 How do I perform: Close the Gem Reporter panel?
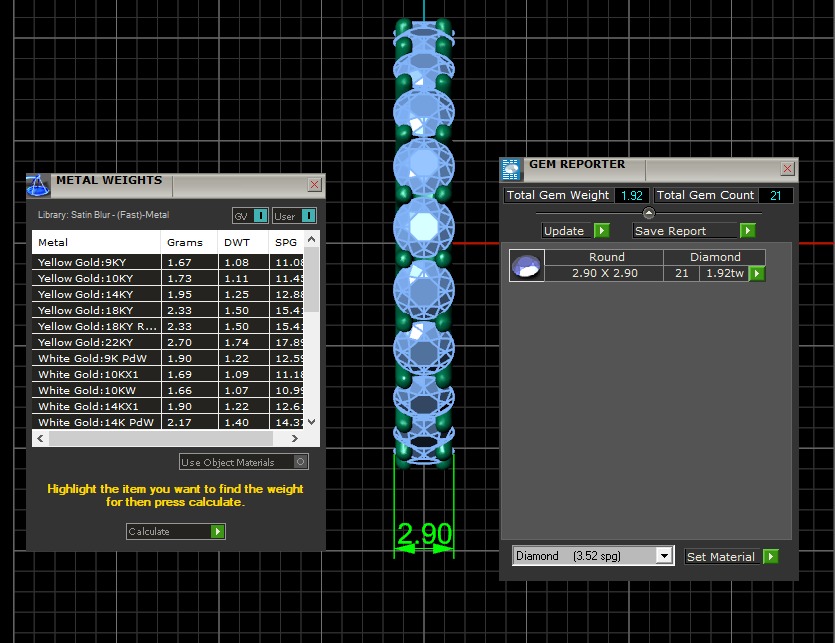[x=788, y=169]
